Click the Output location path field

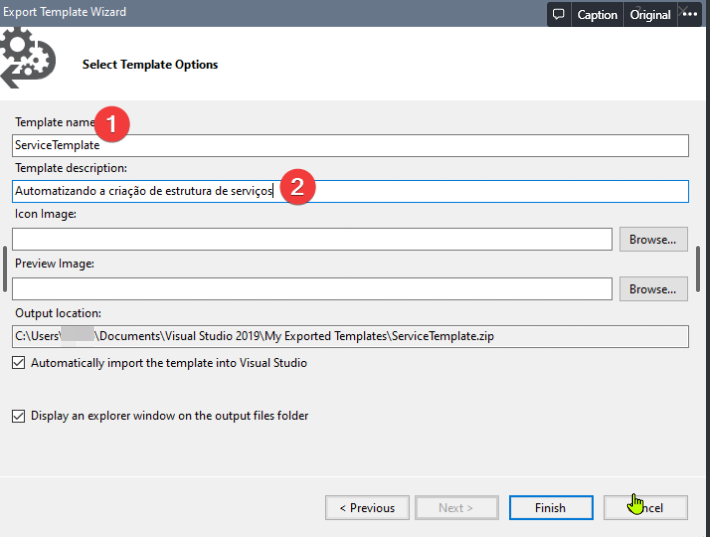pyautogui.click(x=350, y=336)
